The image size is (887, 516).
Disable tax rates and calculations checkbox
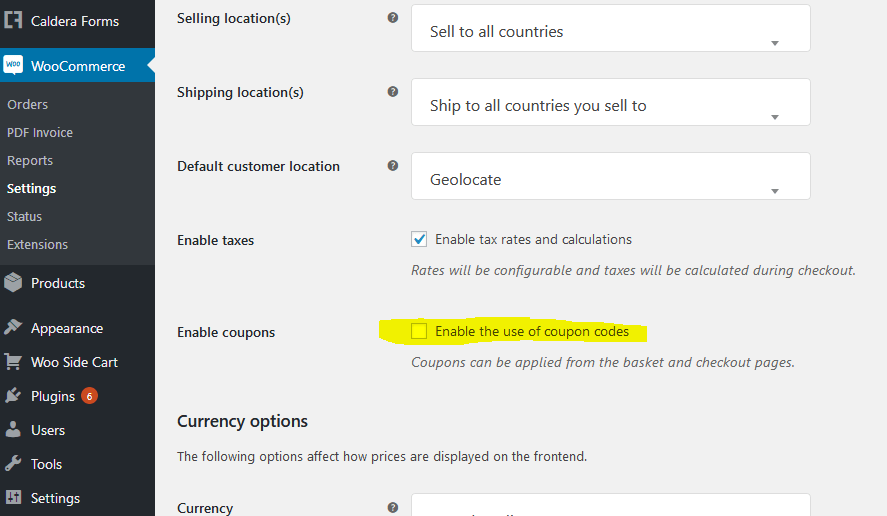pyautogui.click(x=419, y=239)
